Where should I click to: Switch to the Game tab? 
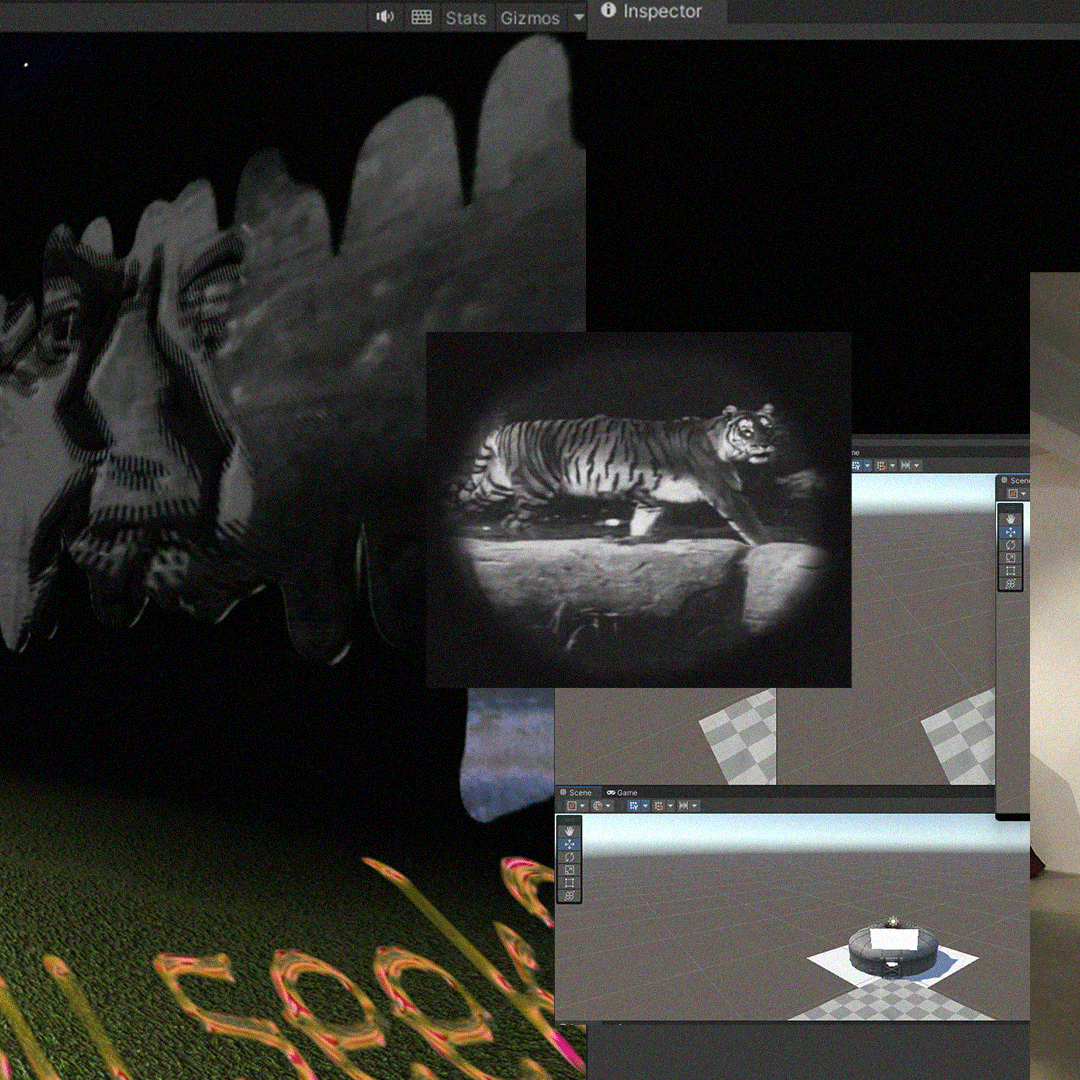622,793
